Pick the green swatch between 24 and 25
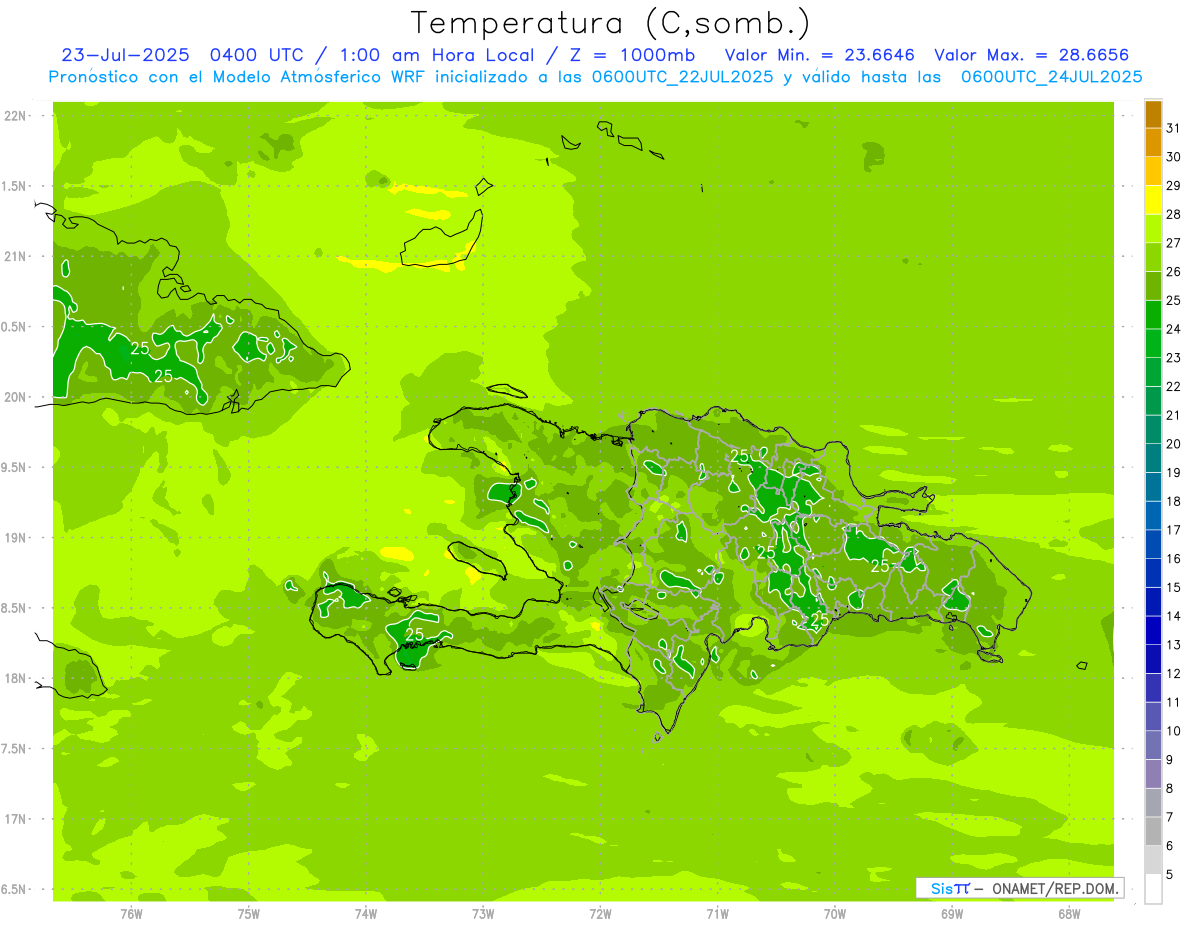Screen dimensions: 1200x927 point(1153,315)
